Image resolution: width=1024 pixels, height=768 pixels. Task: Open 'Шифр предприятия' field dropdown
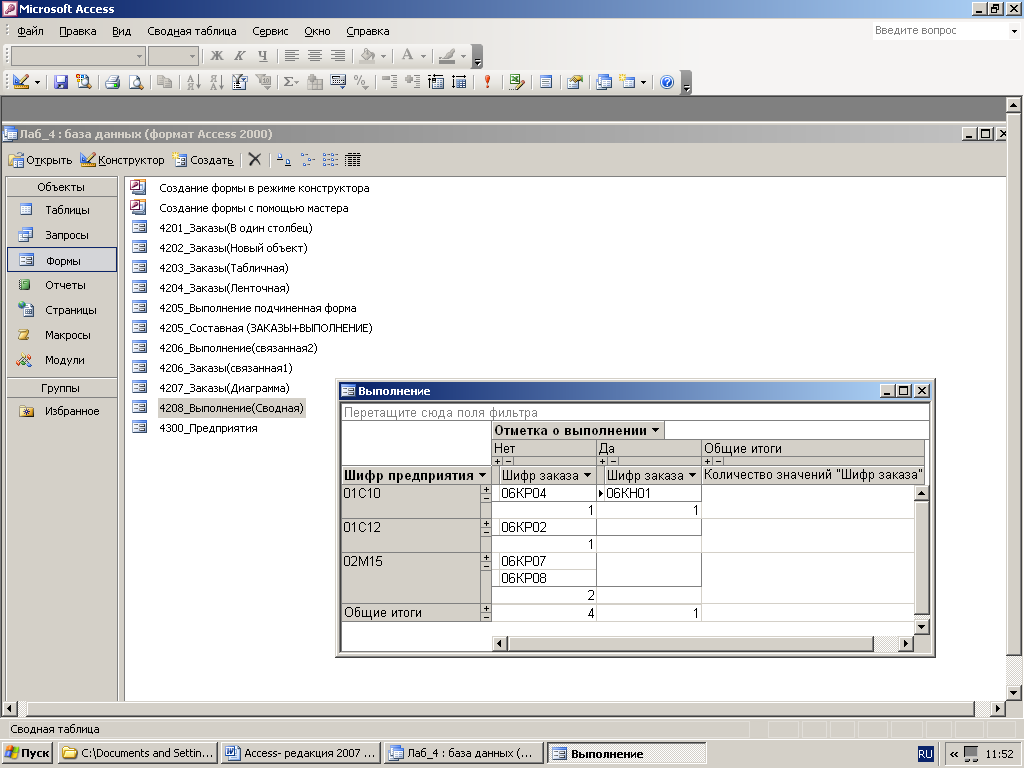coord(483,475)
